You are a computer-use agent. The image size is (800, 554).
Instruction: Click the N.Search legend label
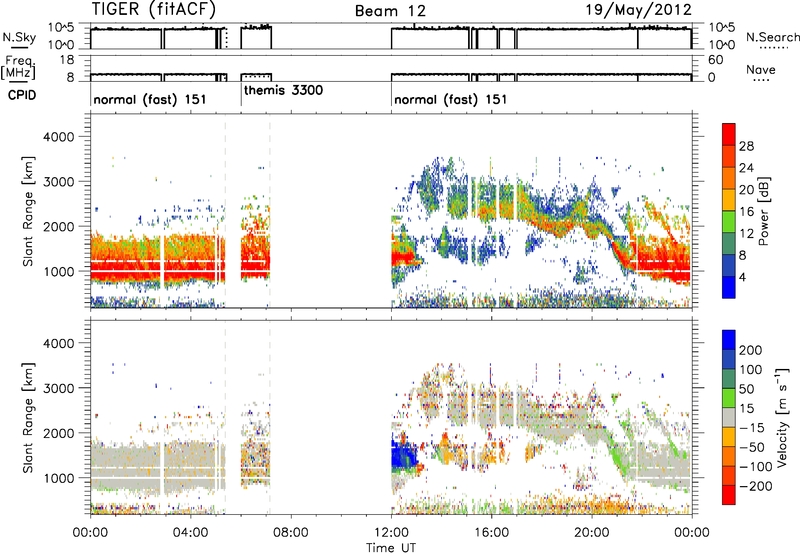pos(772,37)
